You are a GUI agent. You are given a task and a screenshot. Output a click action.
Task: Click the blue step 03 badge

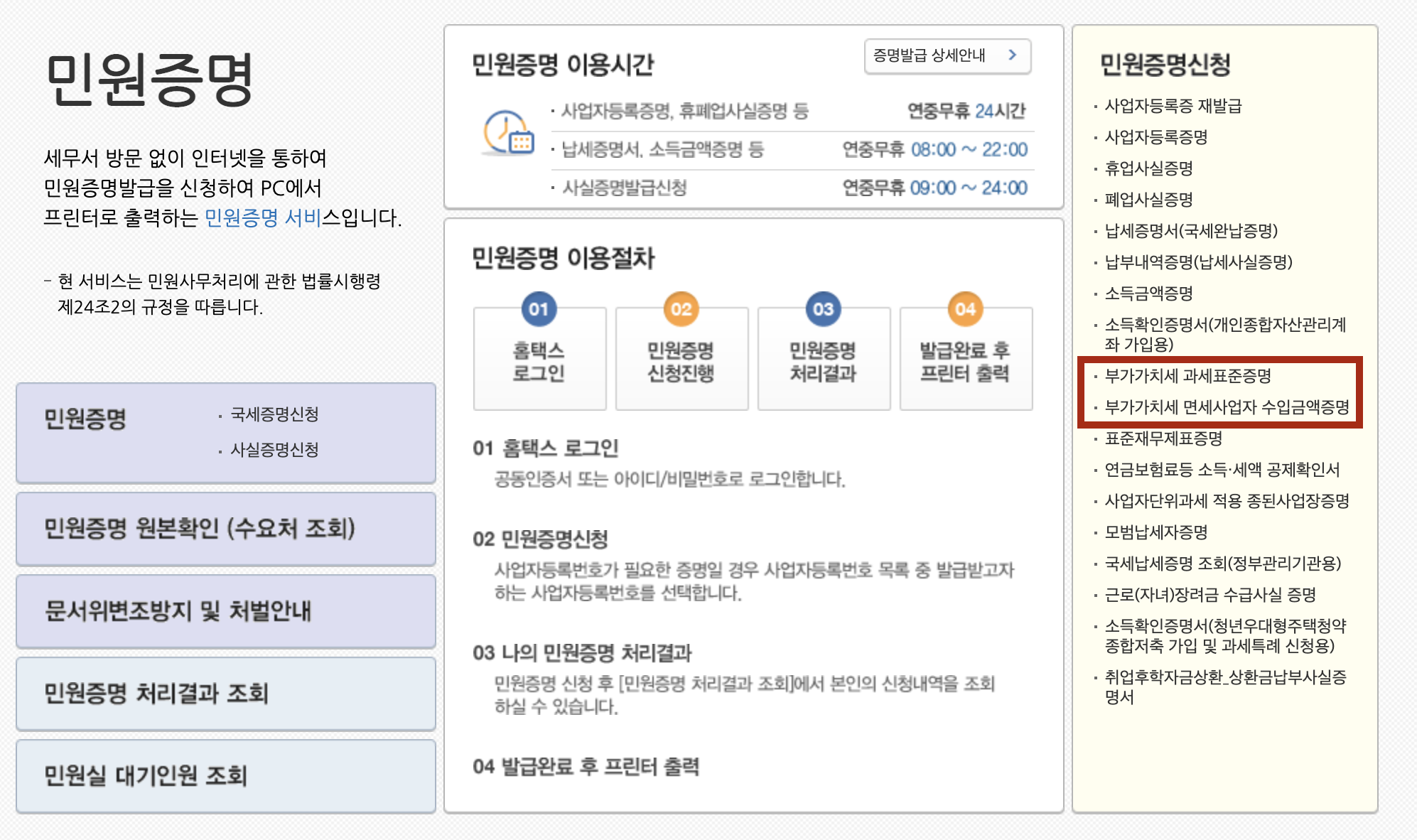823,309
